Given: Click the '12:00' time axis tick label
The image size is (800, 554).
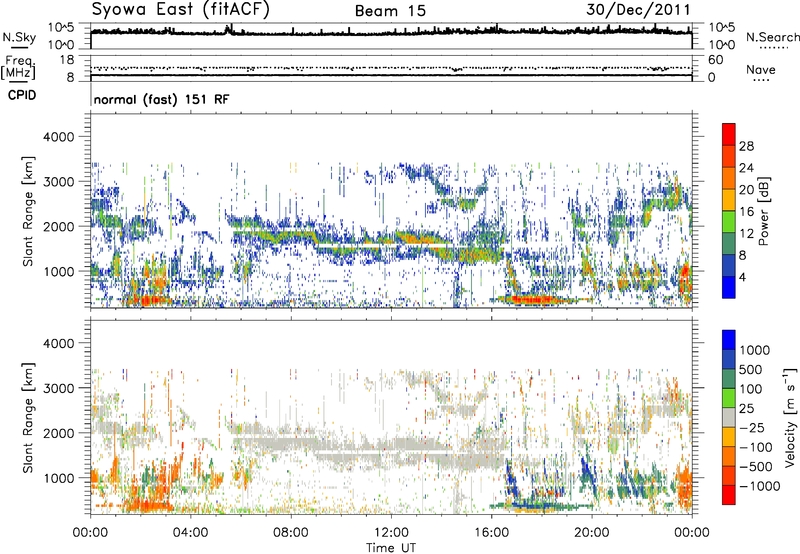Looking at the screenshot, I should pos(391,533).
